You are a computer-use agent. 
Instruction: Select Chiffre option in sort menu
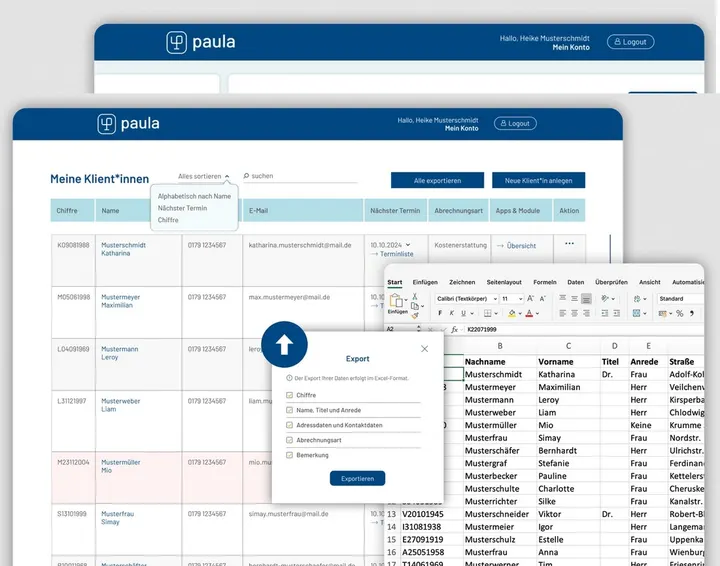point(168,220)
